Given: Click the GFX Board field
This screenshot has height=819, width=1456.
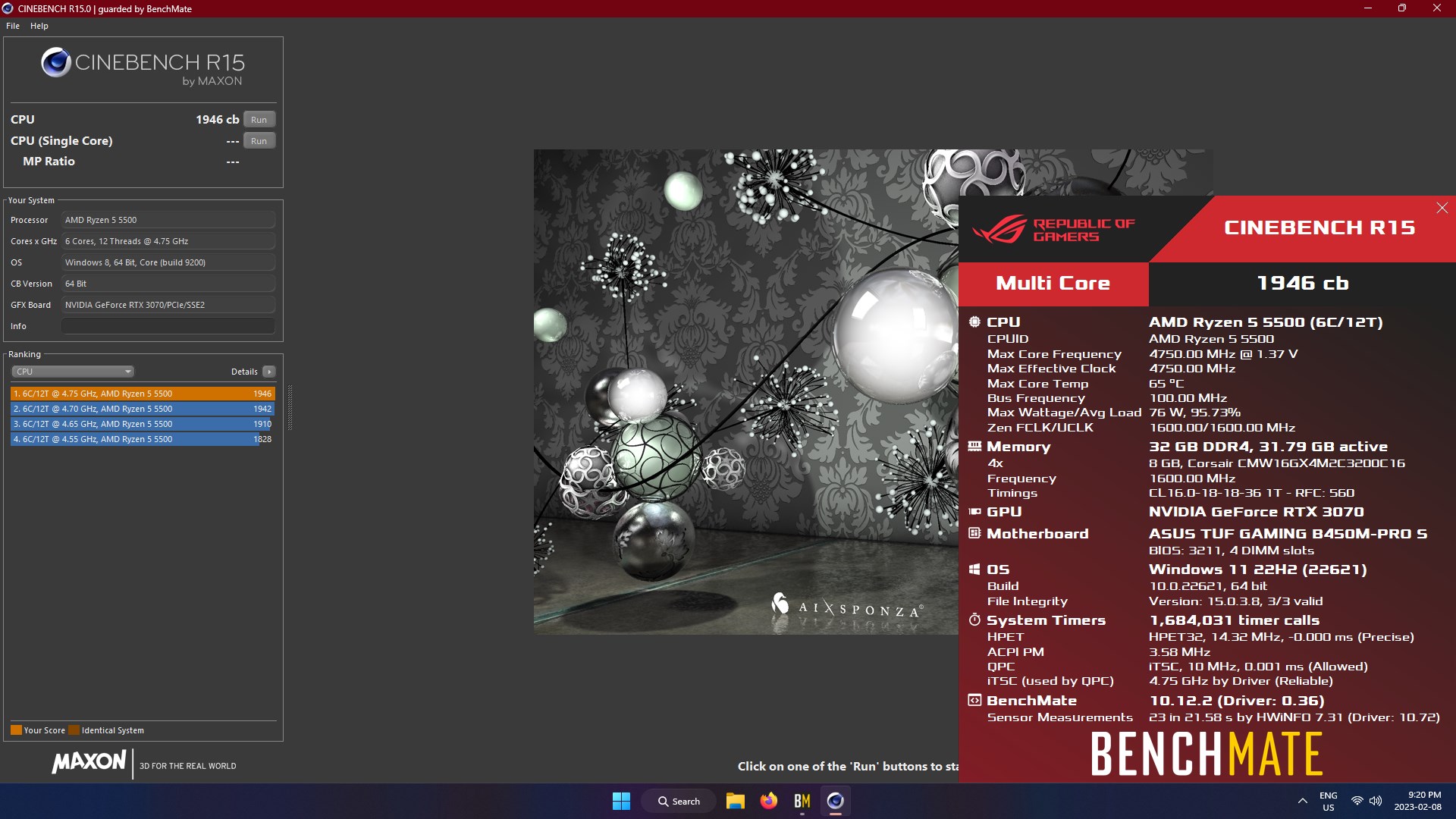Looking at the screenshot, I should click(x=168, y=305).
